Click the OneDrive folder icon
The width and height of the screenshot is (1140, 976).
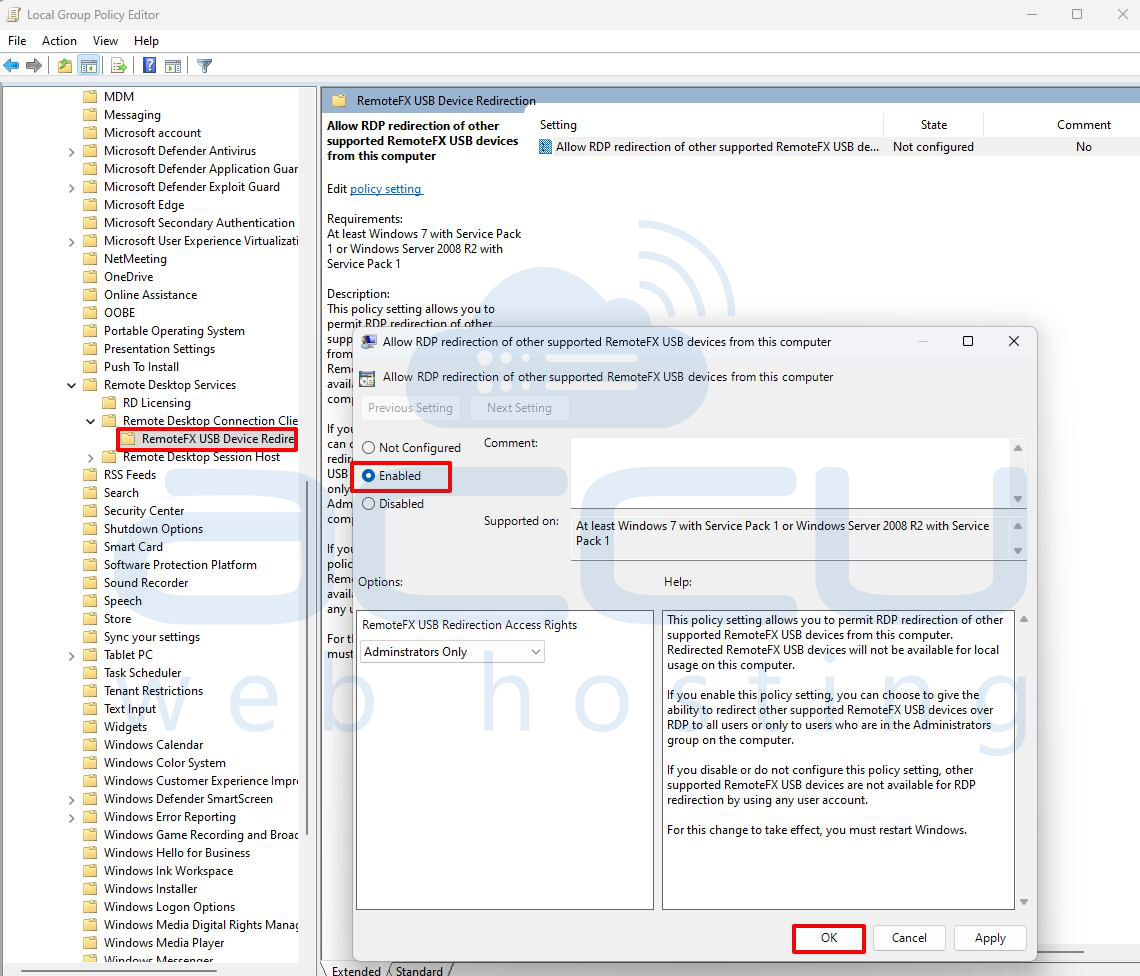(x=90, y=277)
